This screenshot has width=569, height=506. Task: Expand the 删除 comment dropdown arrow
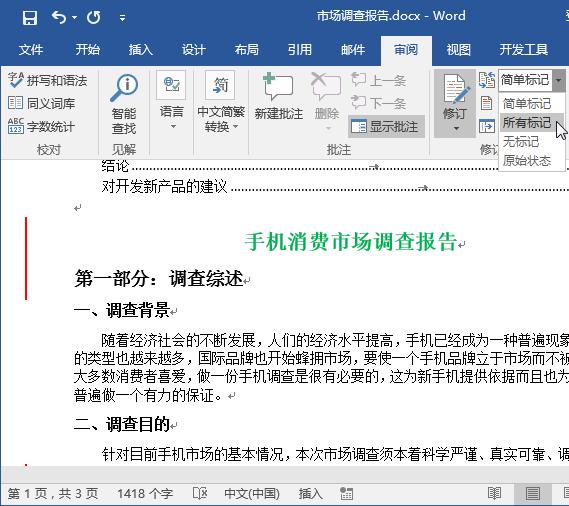(x=328, y=128)
